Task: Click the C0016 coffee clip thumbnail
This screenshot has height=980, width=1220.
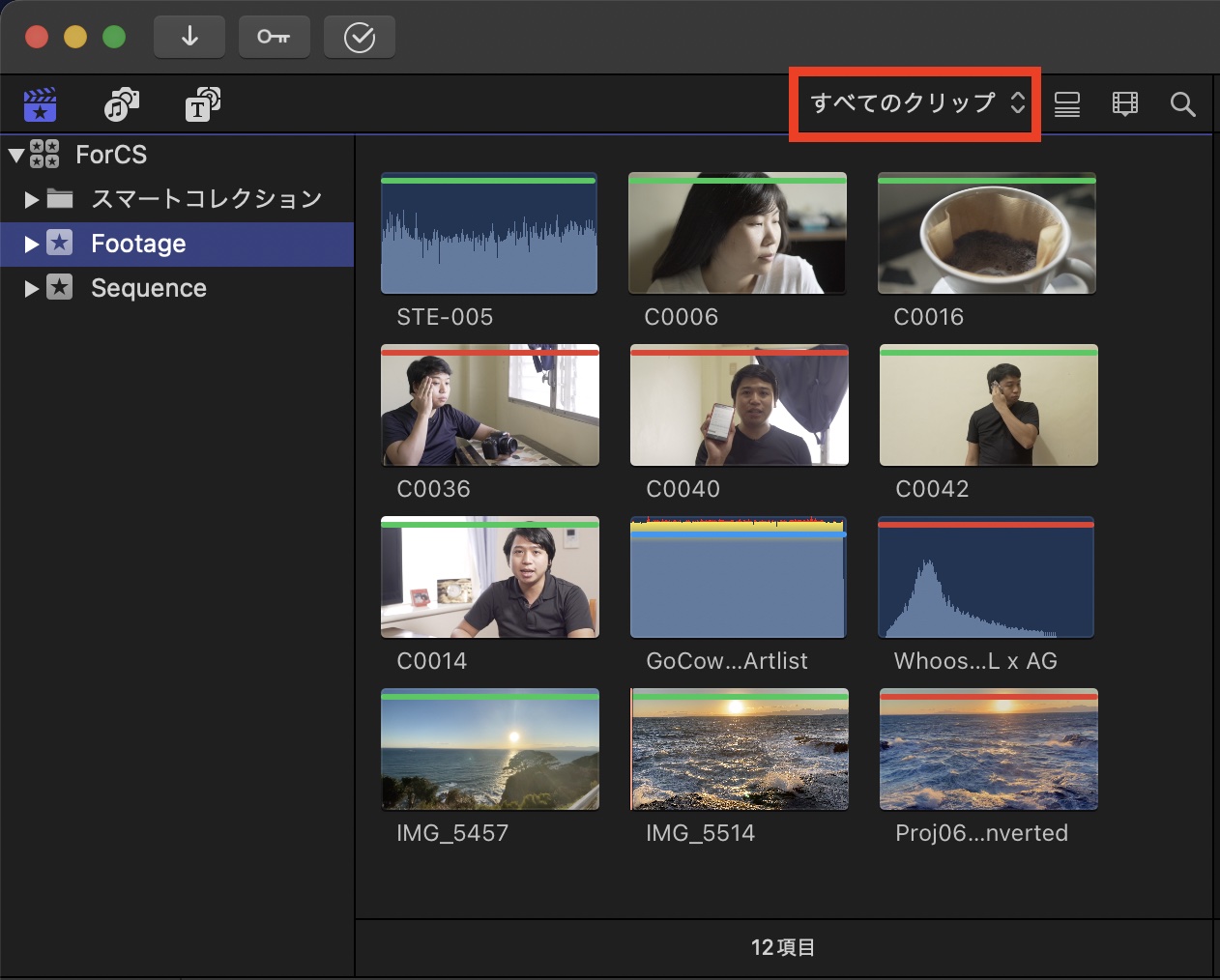Action: point(986,235)
